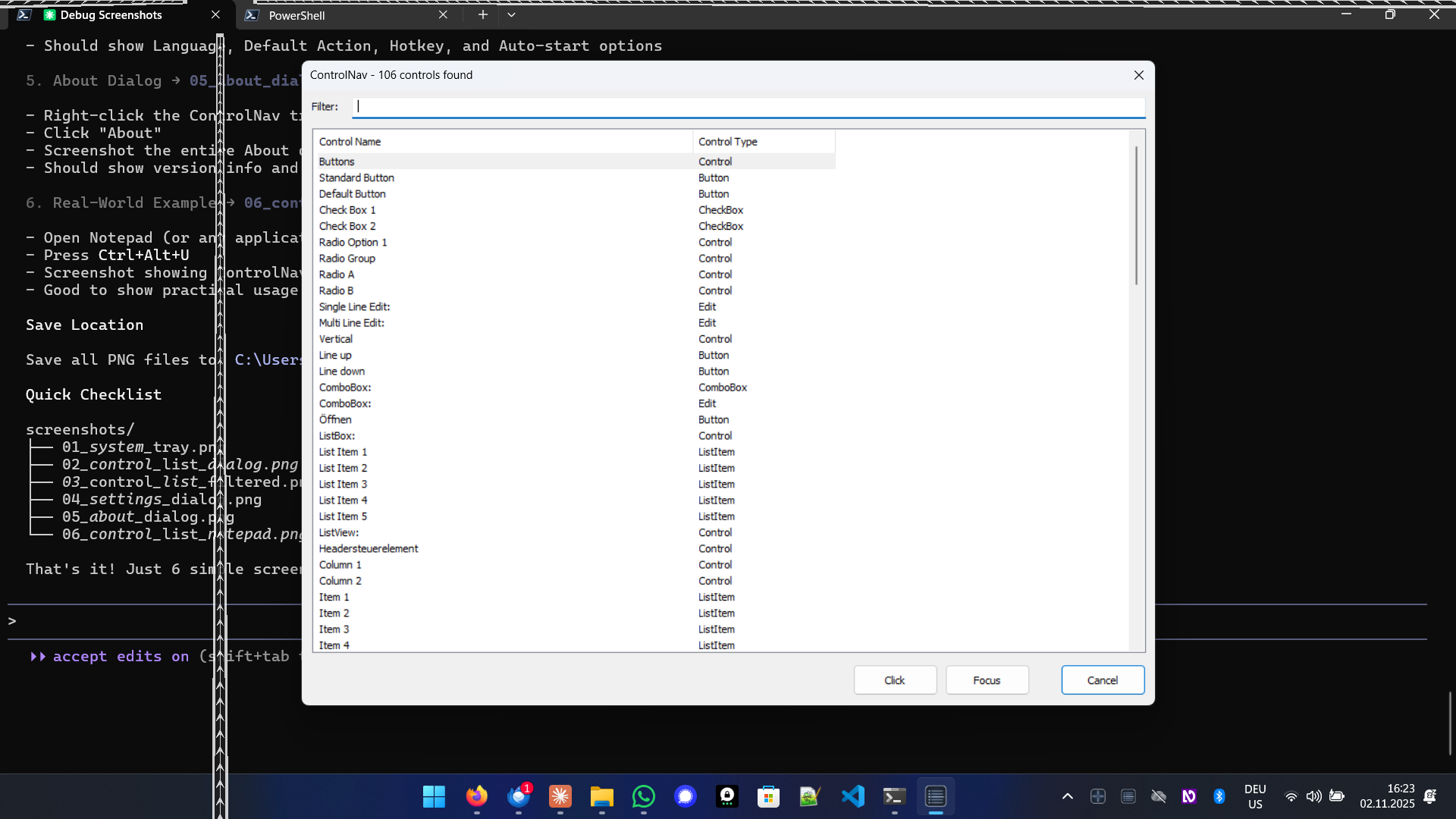Viewport: 1456px width, 819px height.
Task: Open Firefox from the taskbar
Action: pyautogui.click(x=476, y=797)
